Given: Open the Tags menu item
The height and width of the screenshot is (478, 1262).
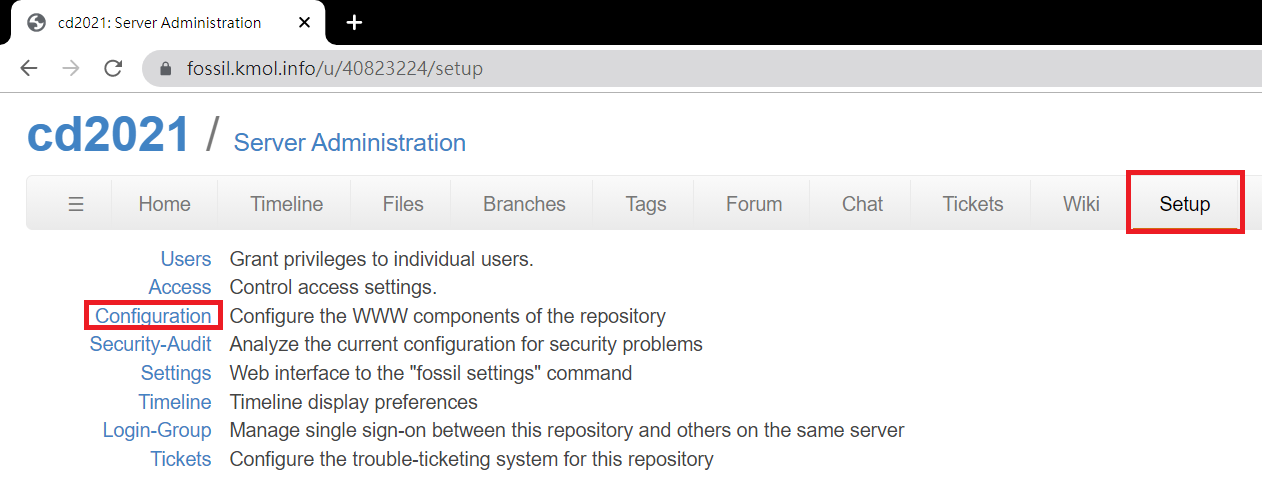Looking at the screenshot, I should [646, 204].
